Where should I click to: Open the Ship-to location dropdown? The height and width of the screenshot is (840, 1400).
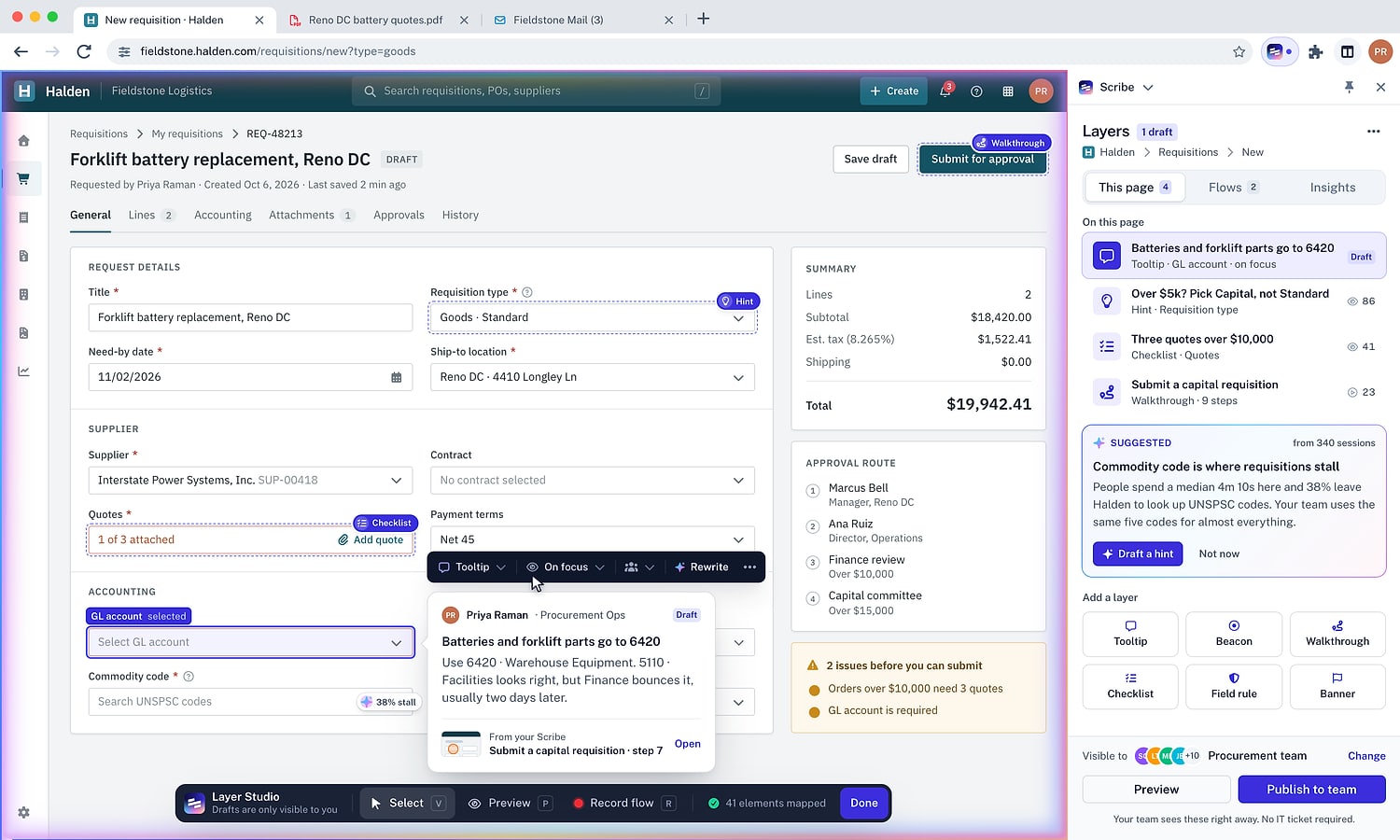593,377
